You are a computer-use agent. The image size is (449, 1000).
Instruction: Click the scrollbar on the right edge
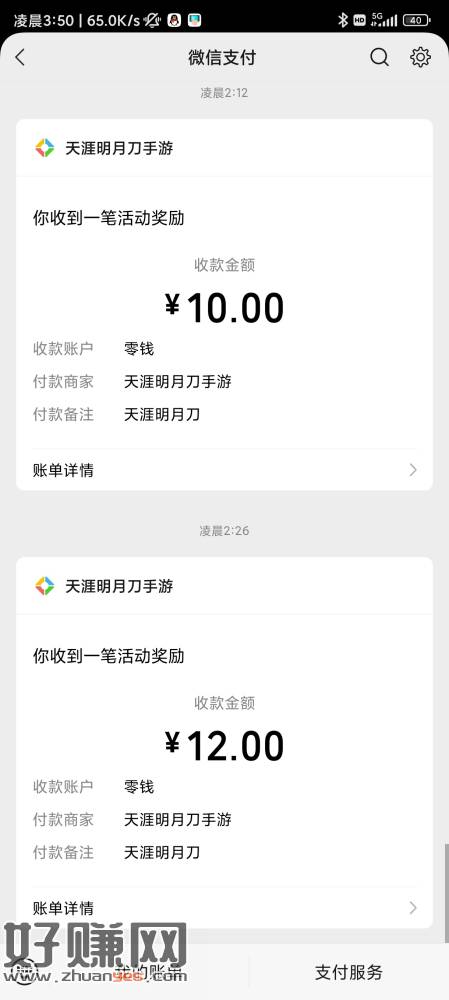(x=446, y=893)
